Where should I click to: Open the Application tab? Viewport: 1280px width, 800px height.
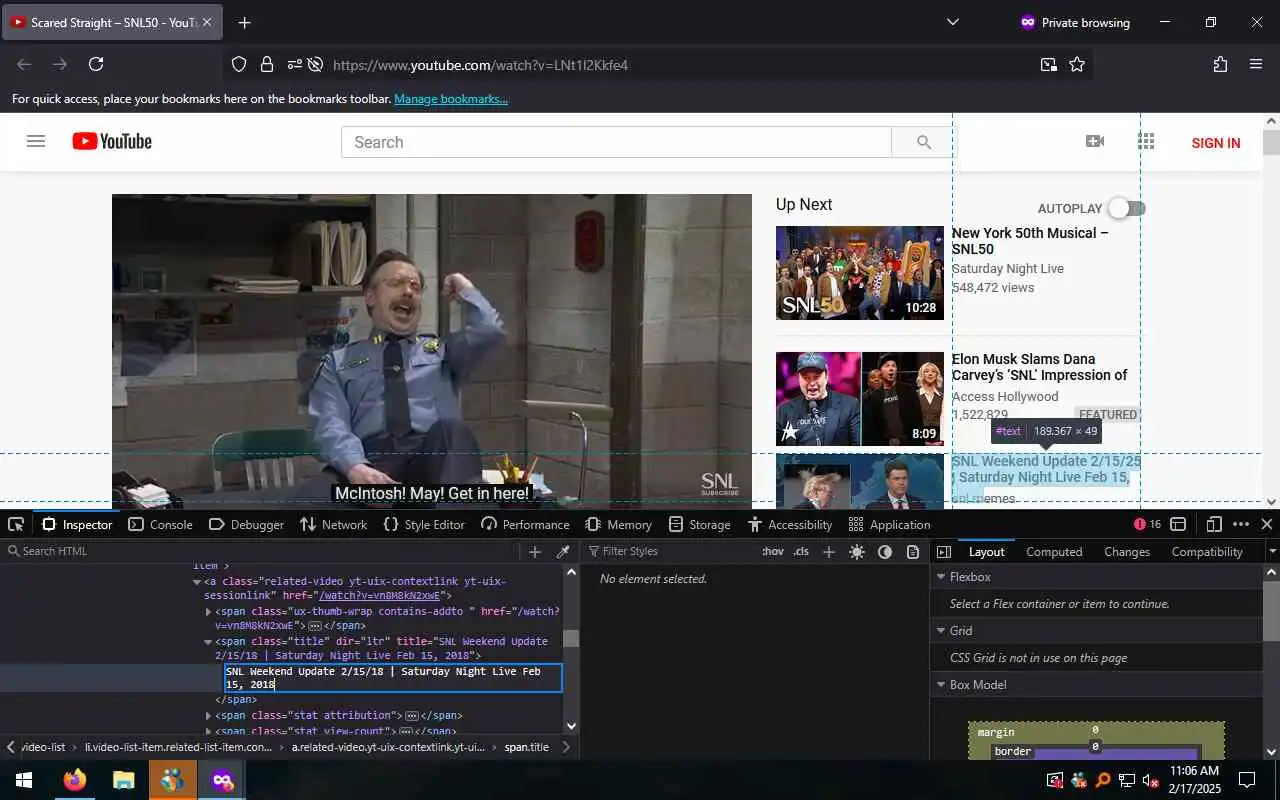coord(889,524)
